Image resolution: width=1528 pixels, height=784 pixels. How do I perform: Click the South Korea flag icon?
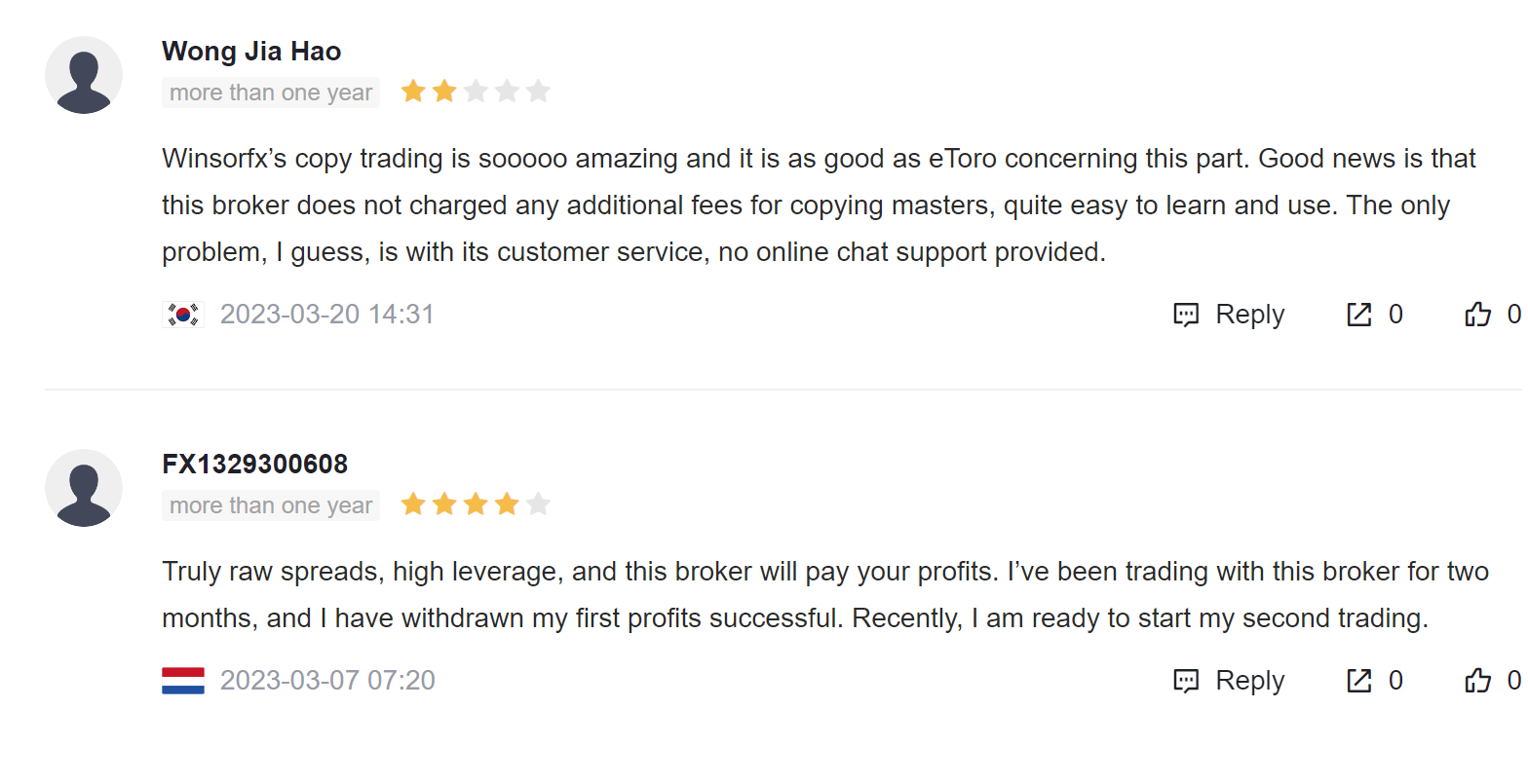click(183, 315)
